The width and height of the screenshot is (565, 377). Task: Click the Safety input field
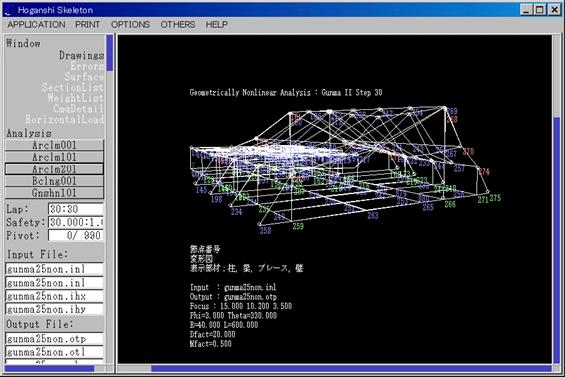click(76, 222)
